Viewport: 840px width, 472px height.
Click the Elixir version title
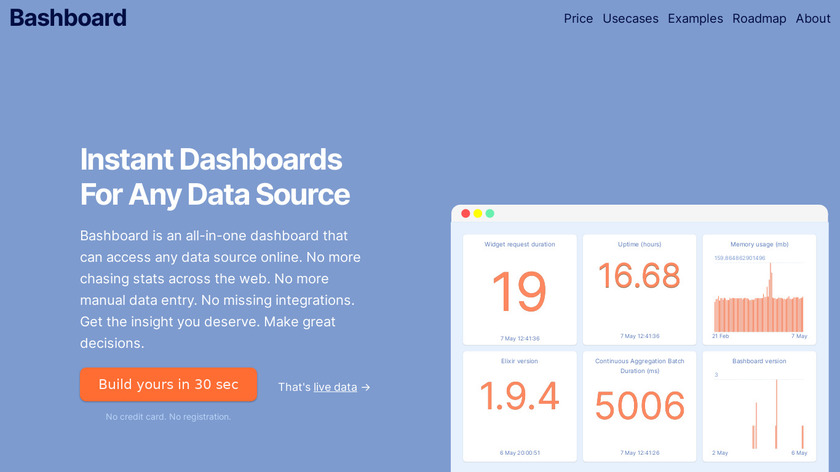[519, 361]
